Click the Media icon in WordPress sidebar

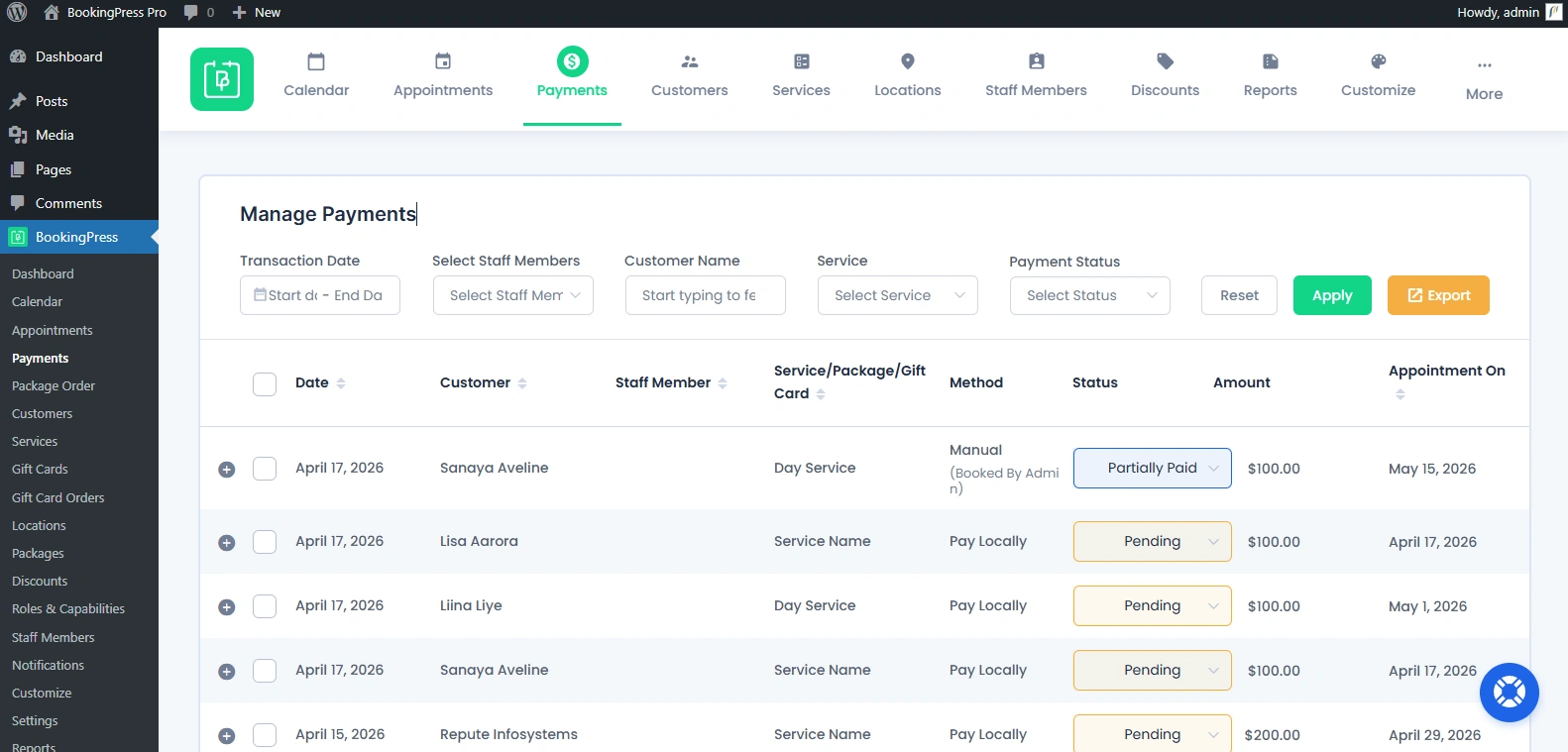(x=18, y=135)
